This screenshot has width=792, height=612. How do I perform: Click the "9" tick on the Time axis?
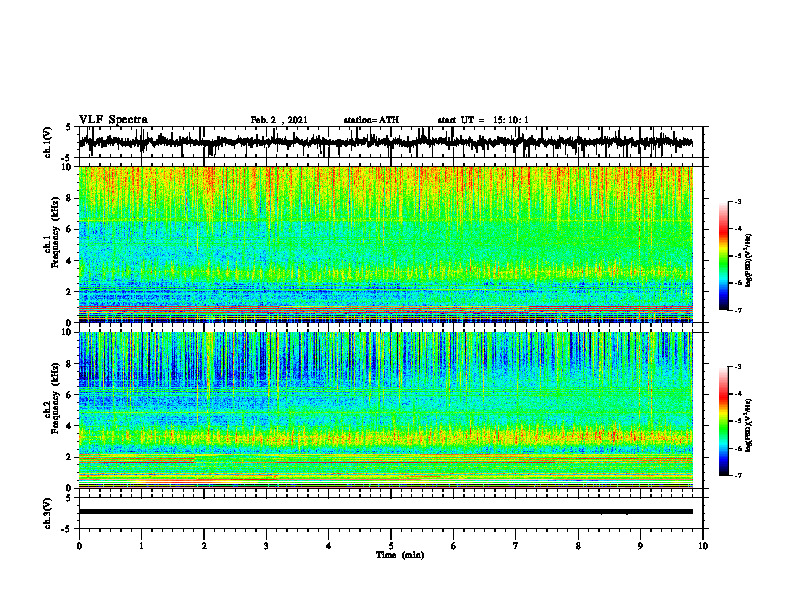coord(640,546)
